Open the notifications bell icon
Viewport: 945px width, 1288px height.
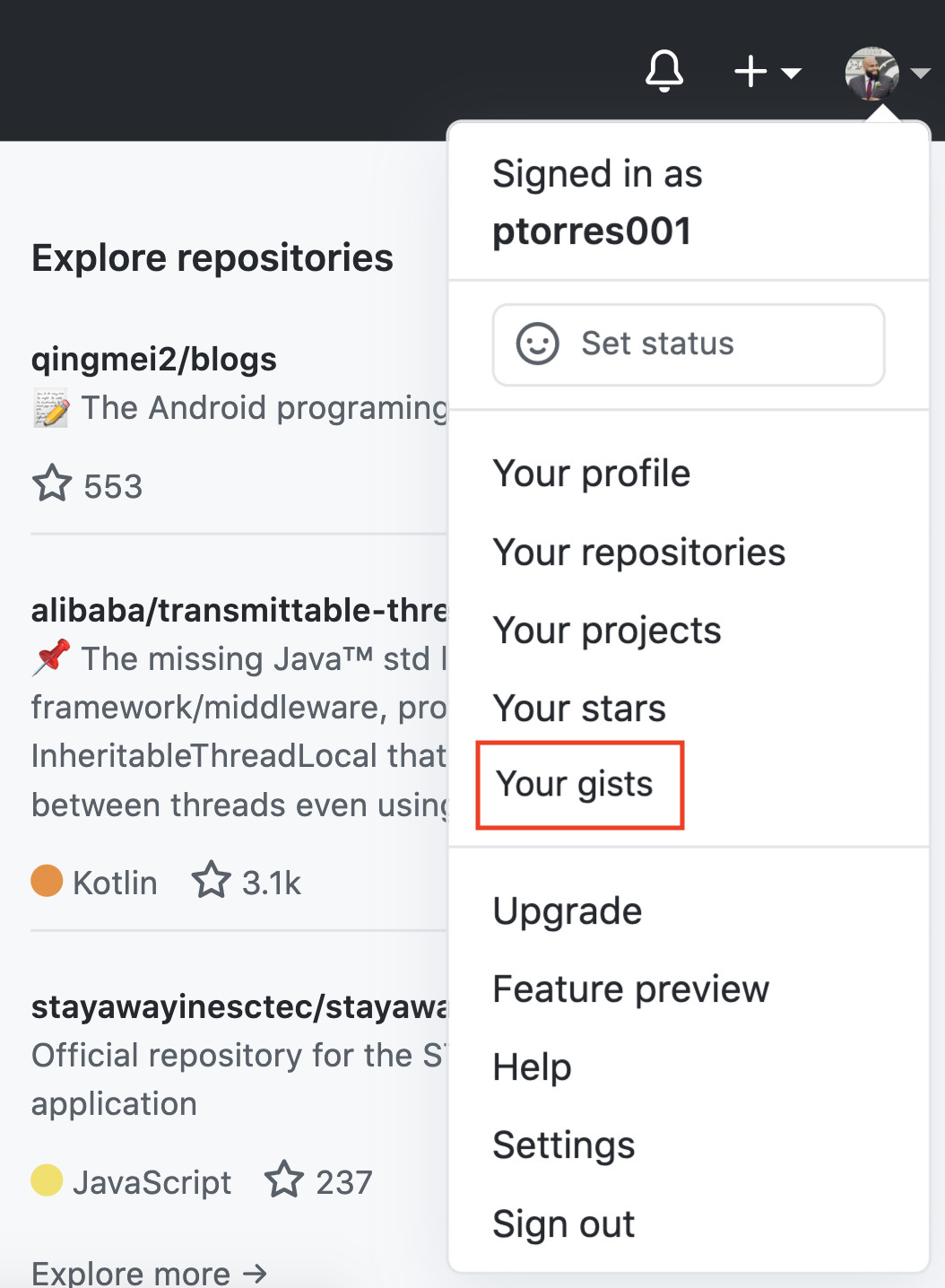[x=664, y=71]
